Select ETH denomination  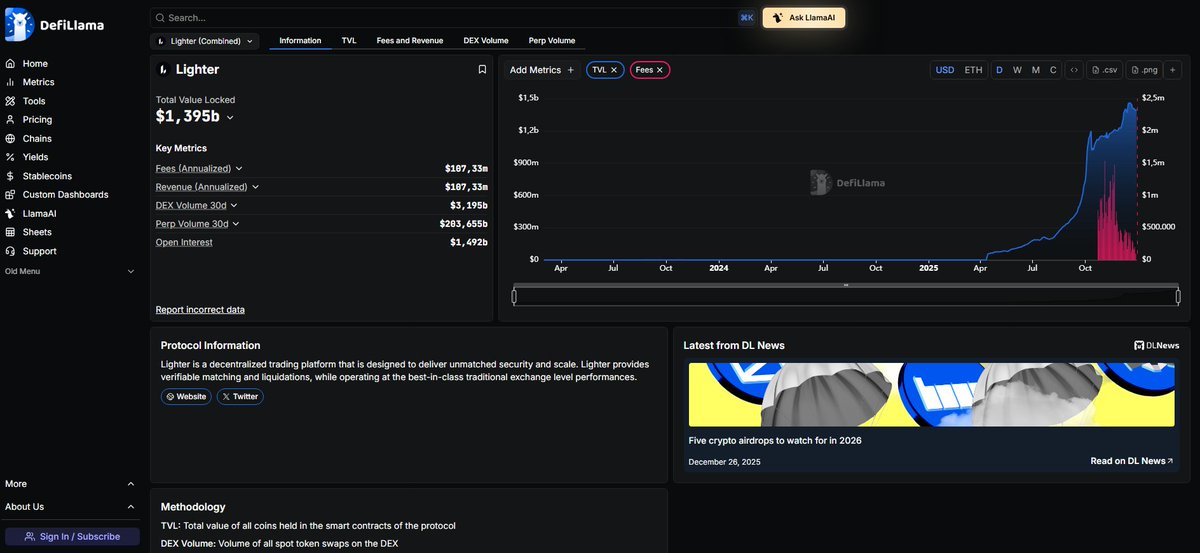973,70
